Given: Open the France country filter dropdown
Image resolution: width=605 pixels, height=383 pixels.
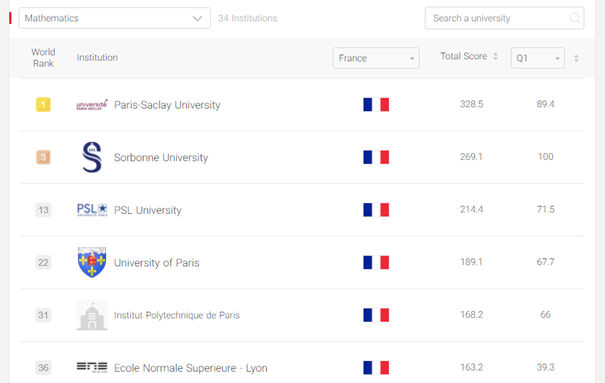Looking at the screenshot, I should (x=376, y=58).
